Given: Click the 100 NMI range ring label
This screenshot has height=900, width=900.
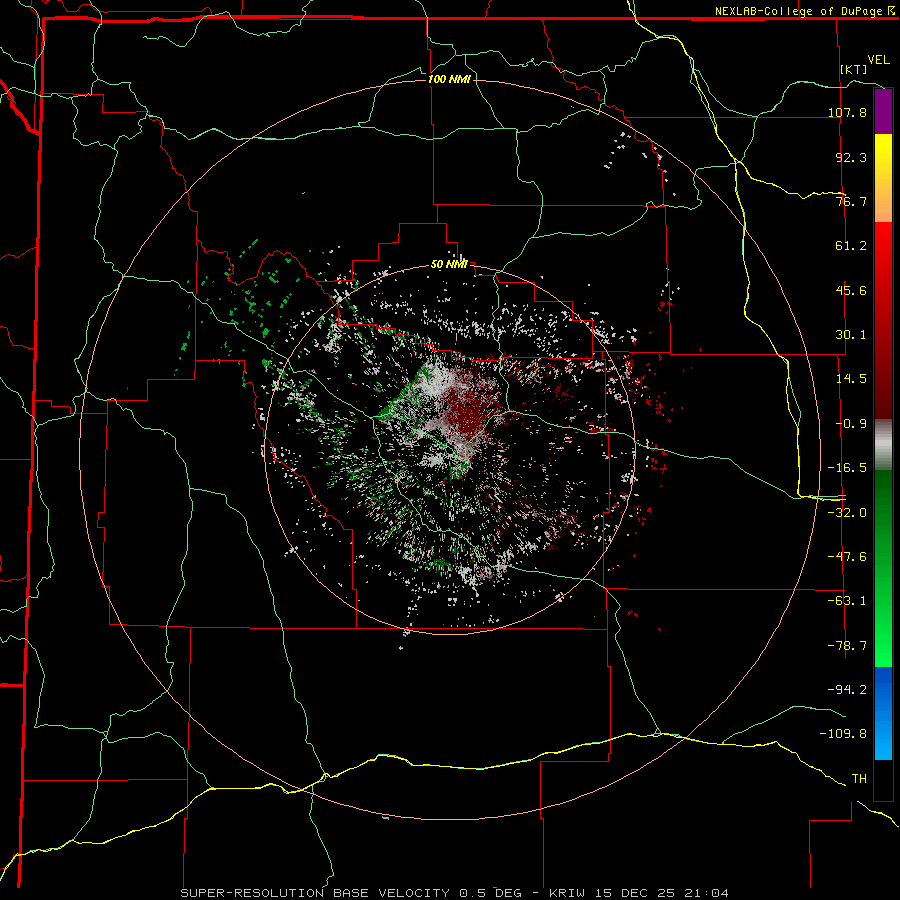Looking at the screenshot, I should (449, 79).
